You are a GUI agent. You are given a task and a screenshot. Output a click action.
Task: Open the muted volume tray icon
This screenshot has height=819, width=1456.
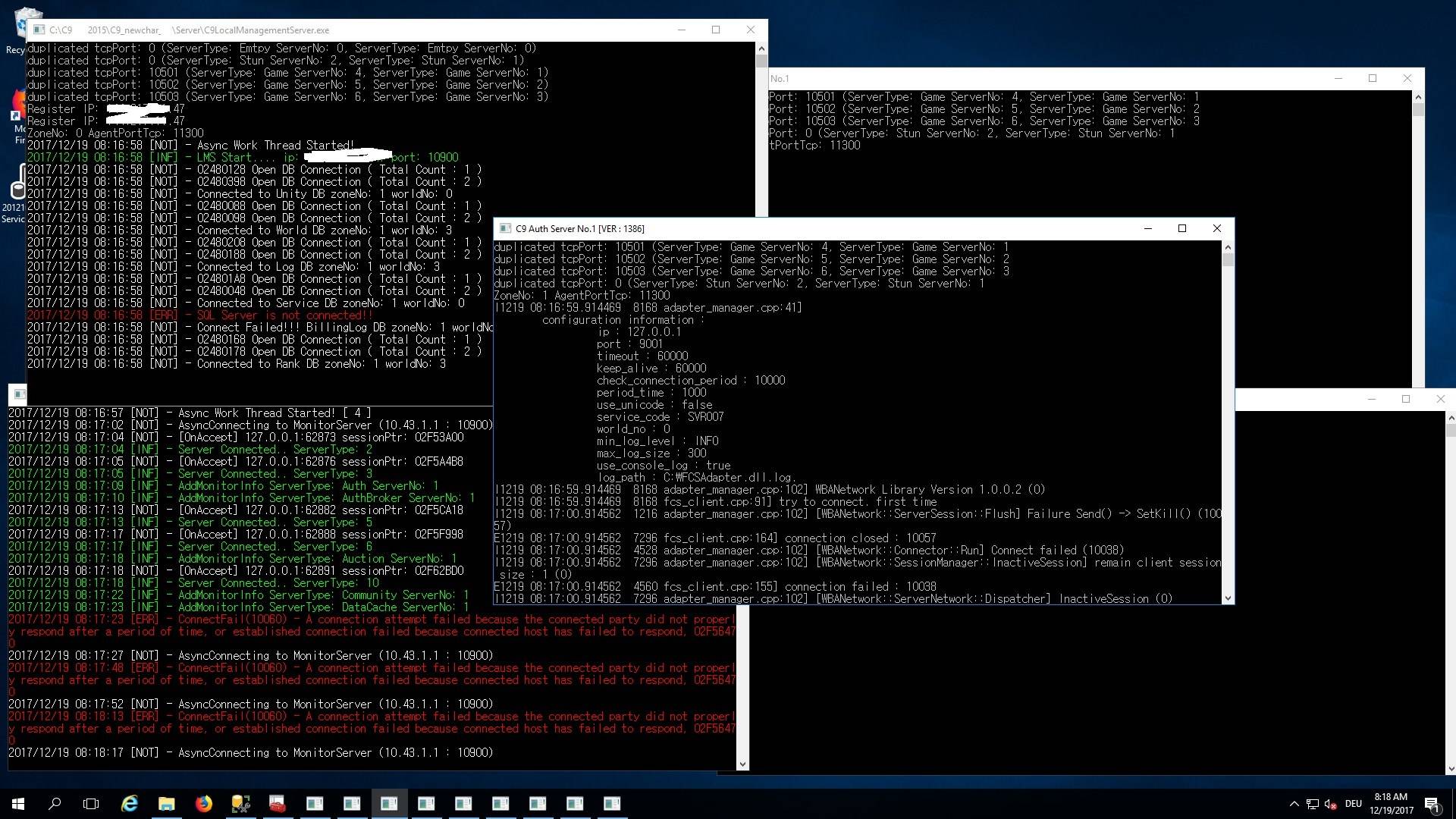1331,804
